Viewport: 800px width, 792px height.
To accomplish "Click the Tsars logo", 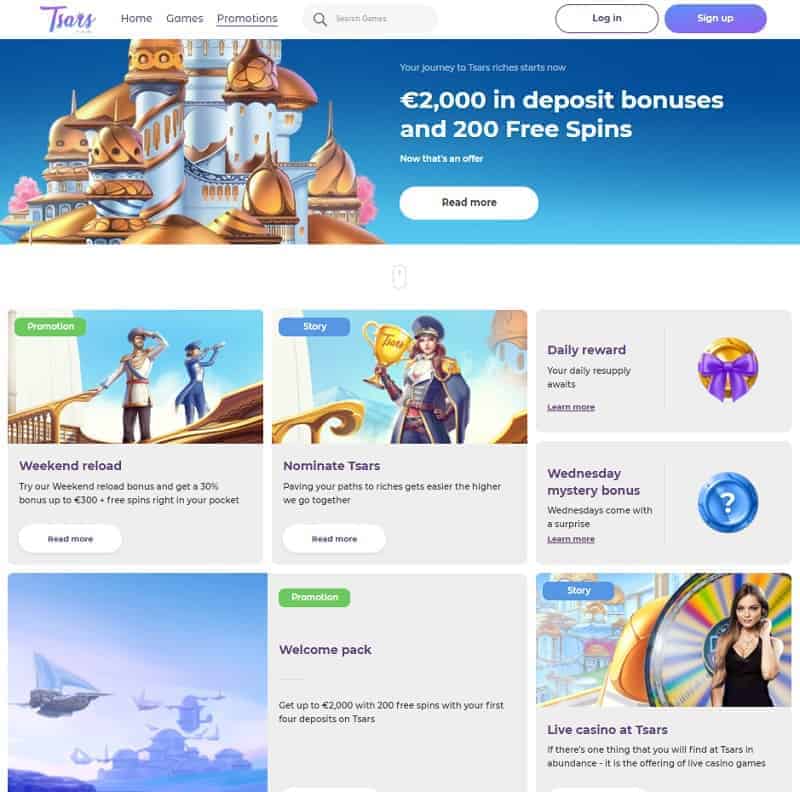I will [68, 19].
